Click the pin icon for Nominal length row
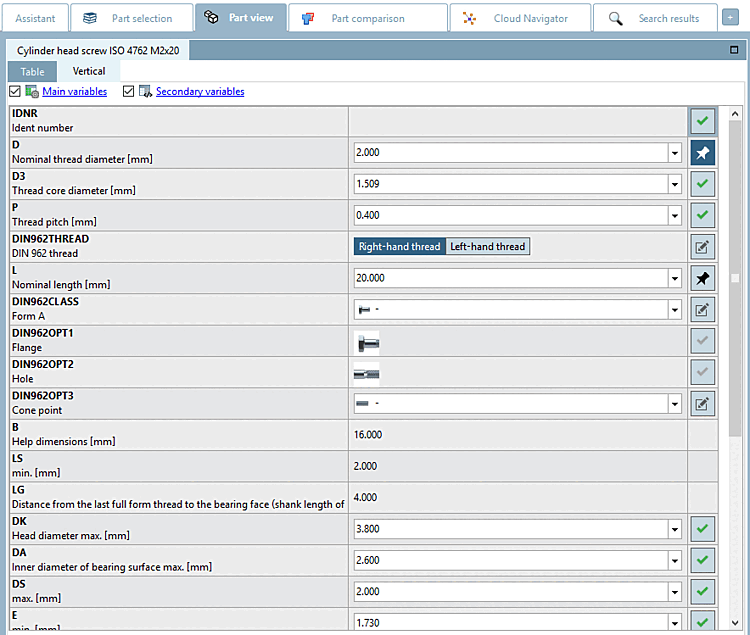Viewport: 750px width, 635px height. pos(702,278)
